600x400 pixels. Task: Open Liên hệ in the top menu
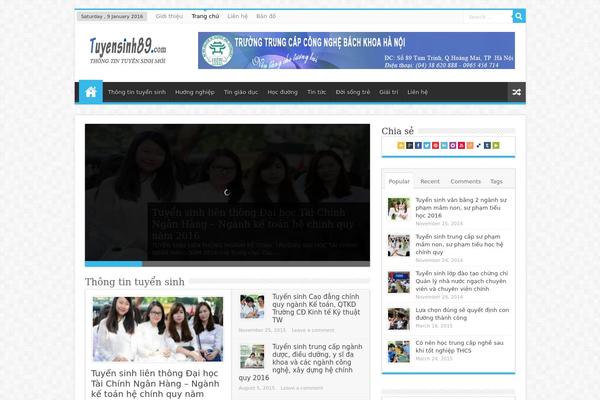[x=237, y=16]
